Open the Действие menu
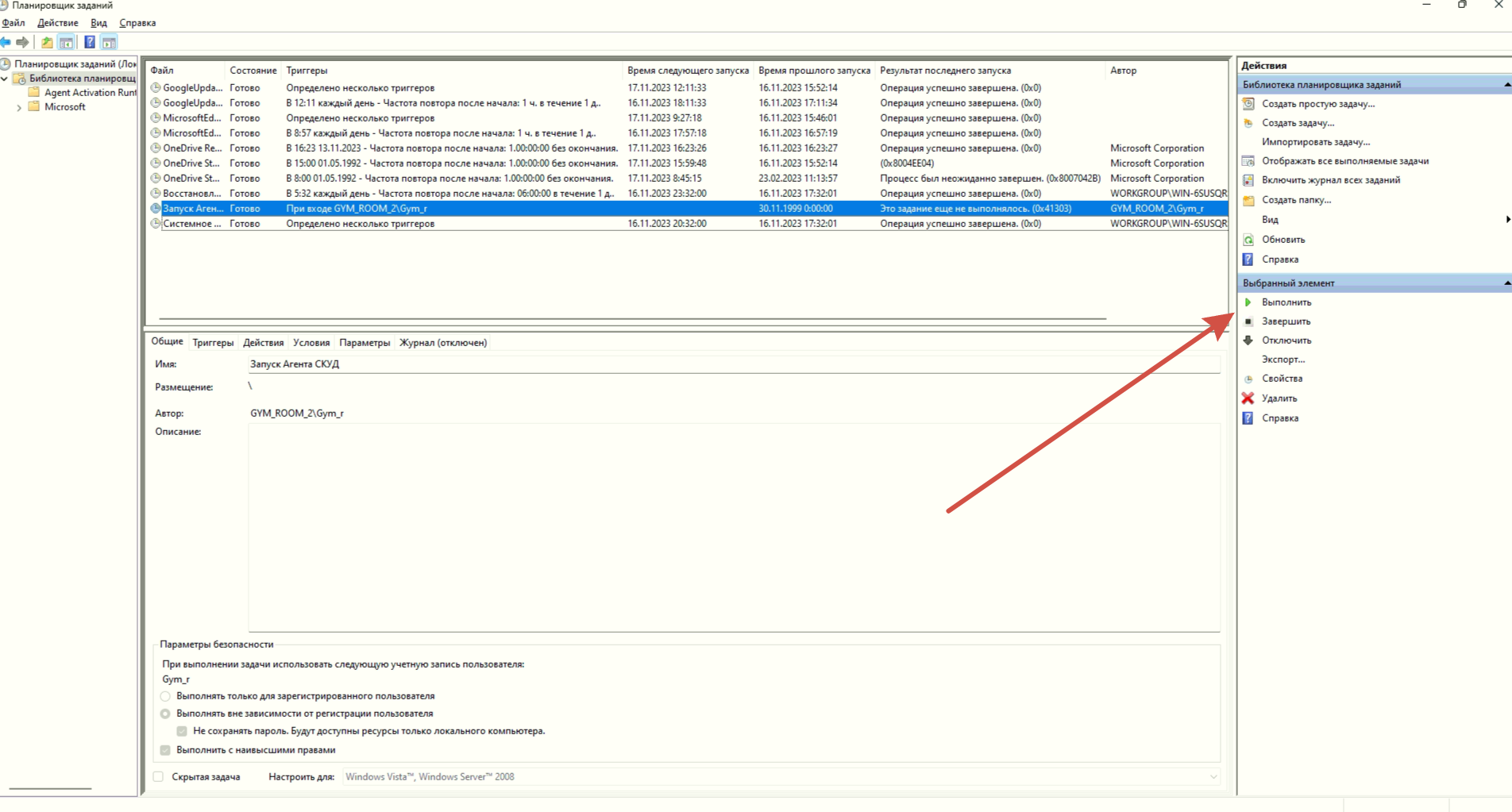This screenshot has width=1512, height=812. (x=58, y=23)
